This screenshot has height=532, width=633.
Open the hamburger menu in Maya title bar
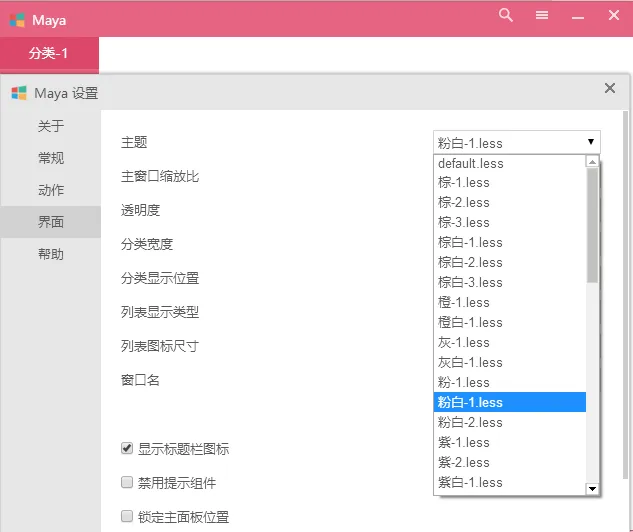tap(542, 15)
